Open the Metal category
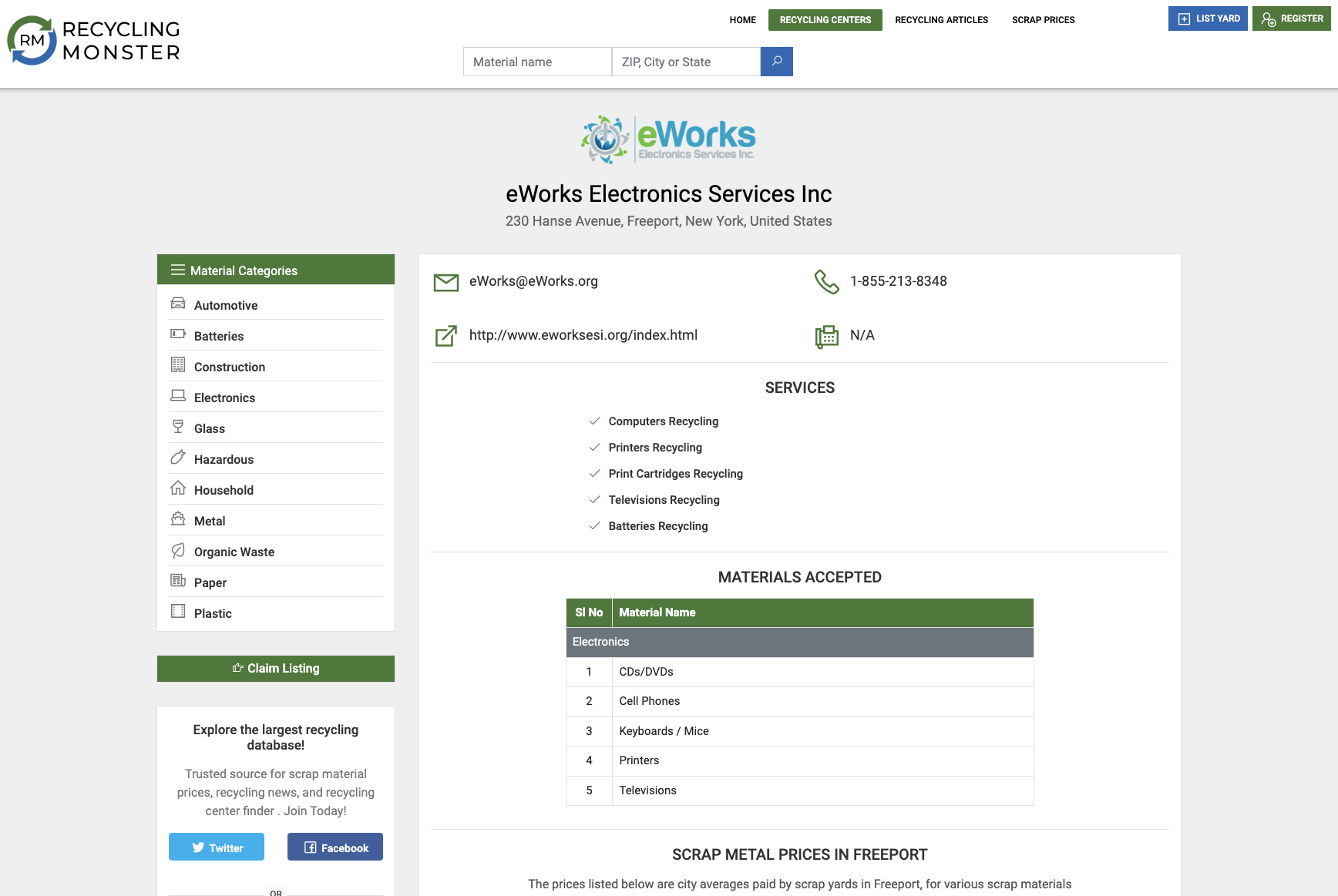 pyautogui.click(x=210, y=521)
